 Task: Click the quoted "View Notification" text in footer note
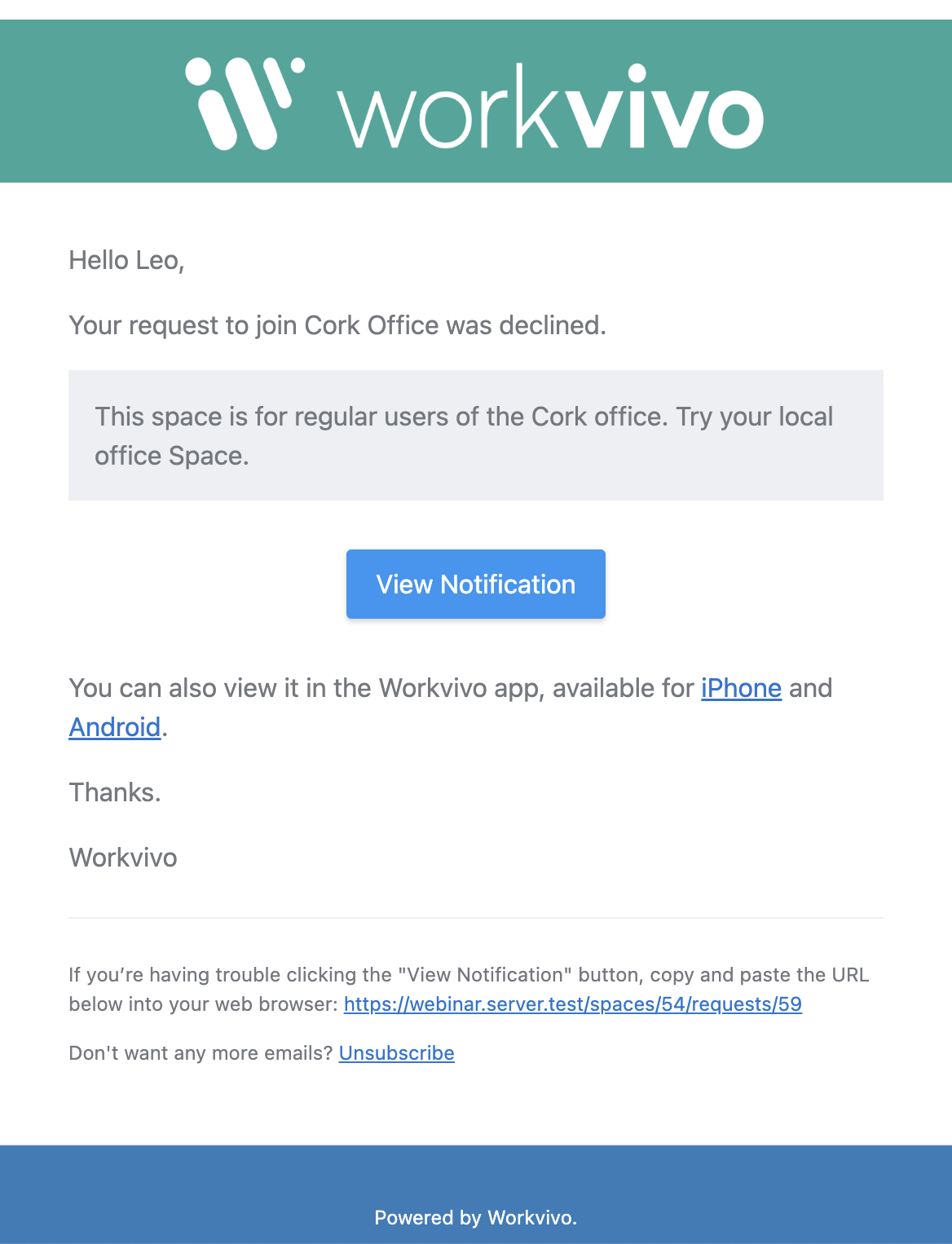point(485,975)
